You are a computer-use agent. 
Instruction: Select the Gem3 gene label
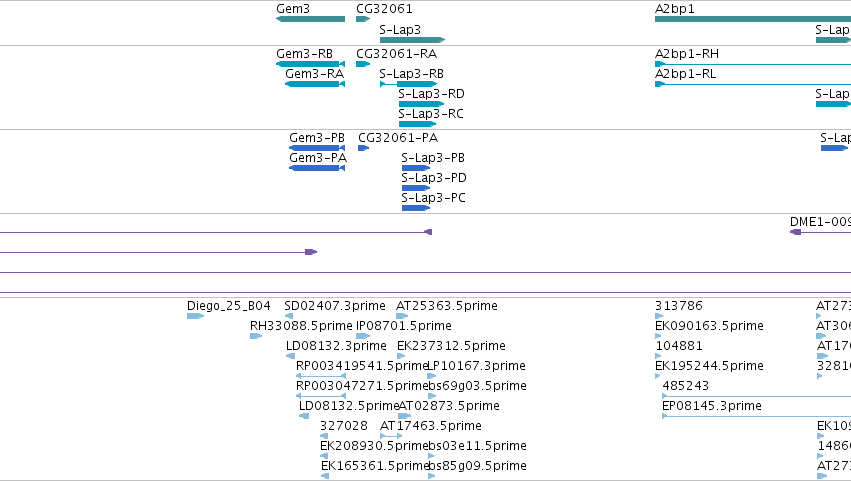point(293,9)
